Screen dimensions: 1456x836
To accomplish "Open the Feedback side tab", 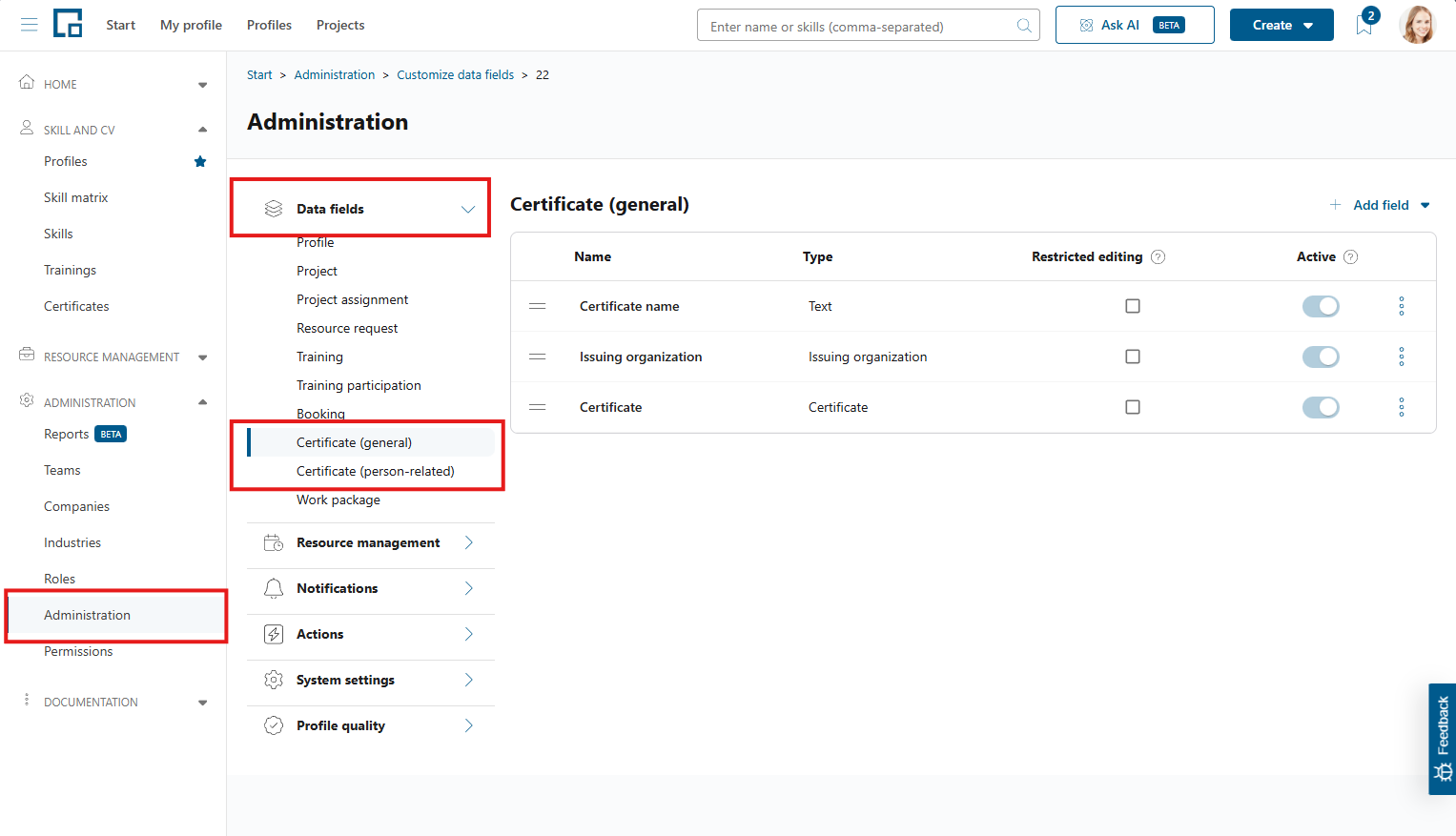I will point(1442,739).
